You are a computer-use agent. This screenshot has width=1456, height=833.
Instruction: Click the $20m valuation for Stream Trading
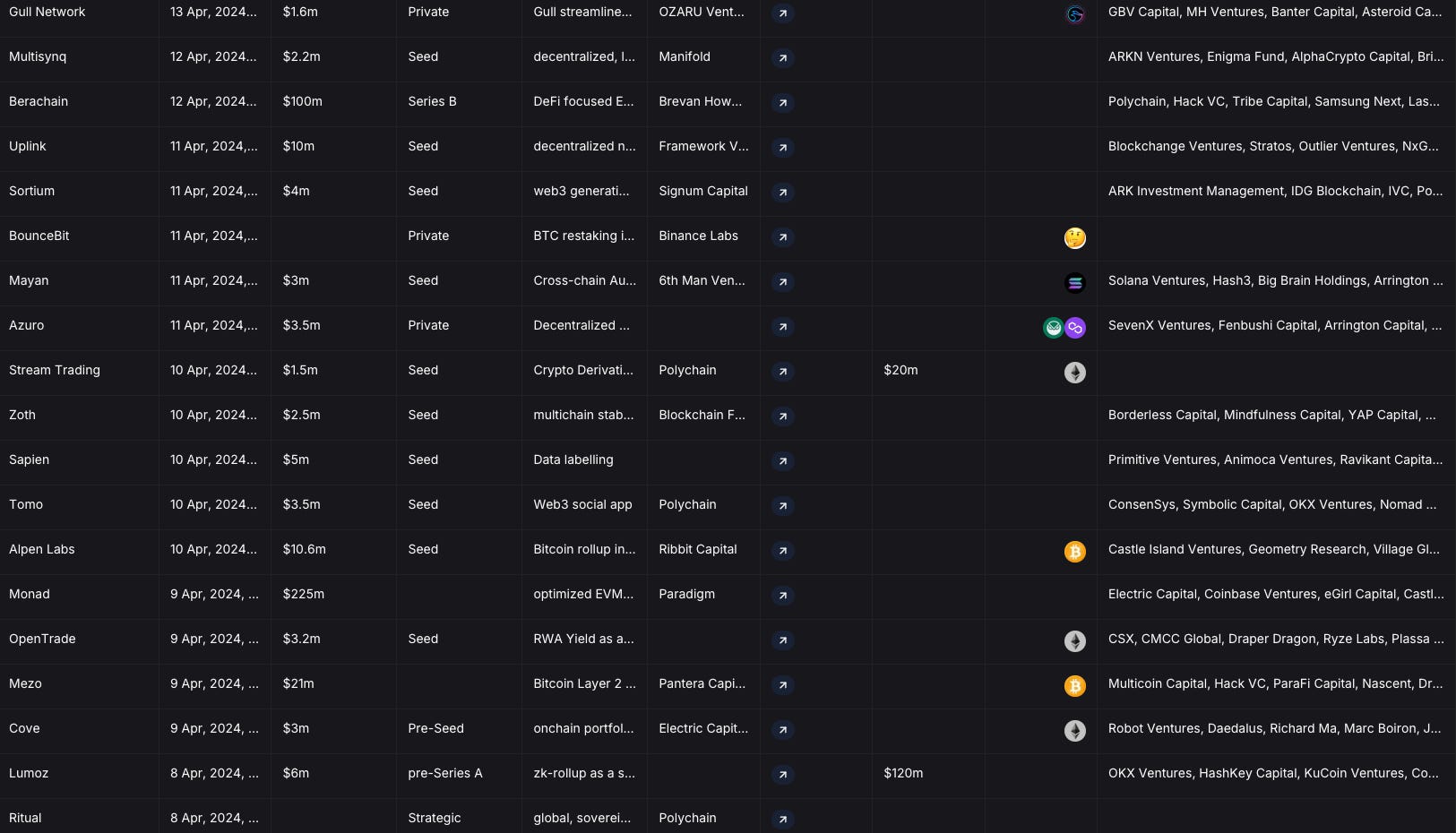[900, 370]
